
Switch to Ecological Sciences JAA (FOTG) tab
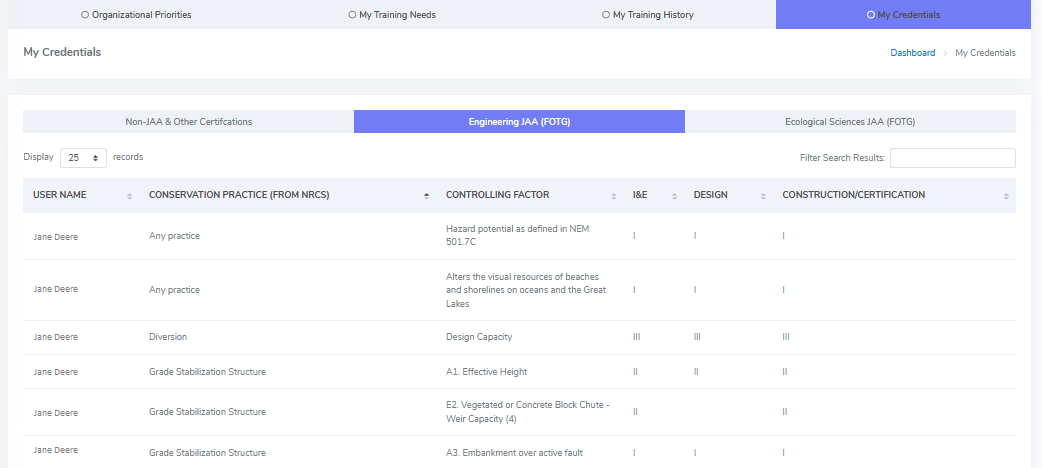pyautogui.click(x=850, y=122)
